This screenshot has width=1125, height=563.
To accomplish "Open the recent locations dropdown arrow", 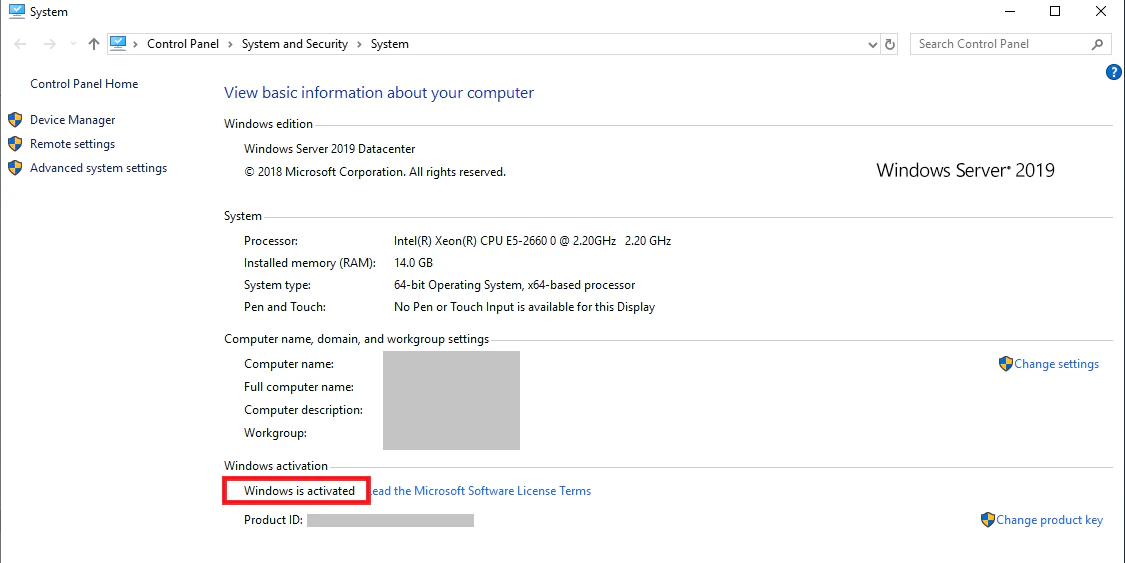I will click(x=73, y=44).
